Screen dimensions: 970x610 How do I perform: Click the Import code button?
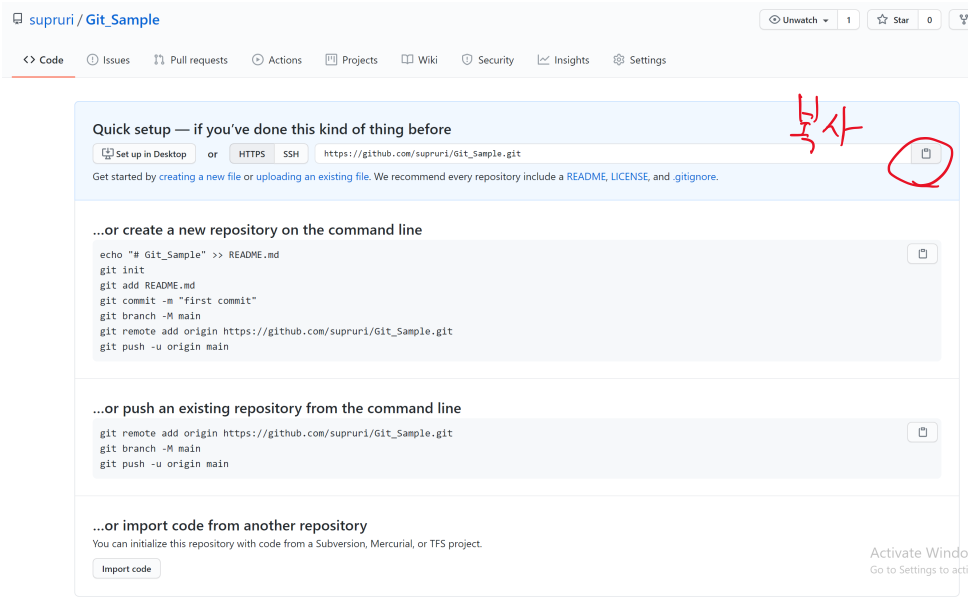(127, 569)
